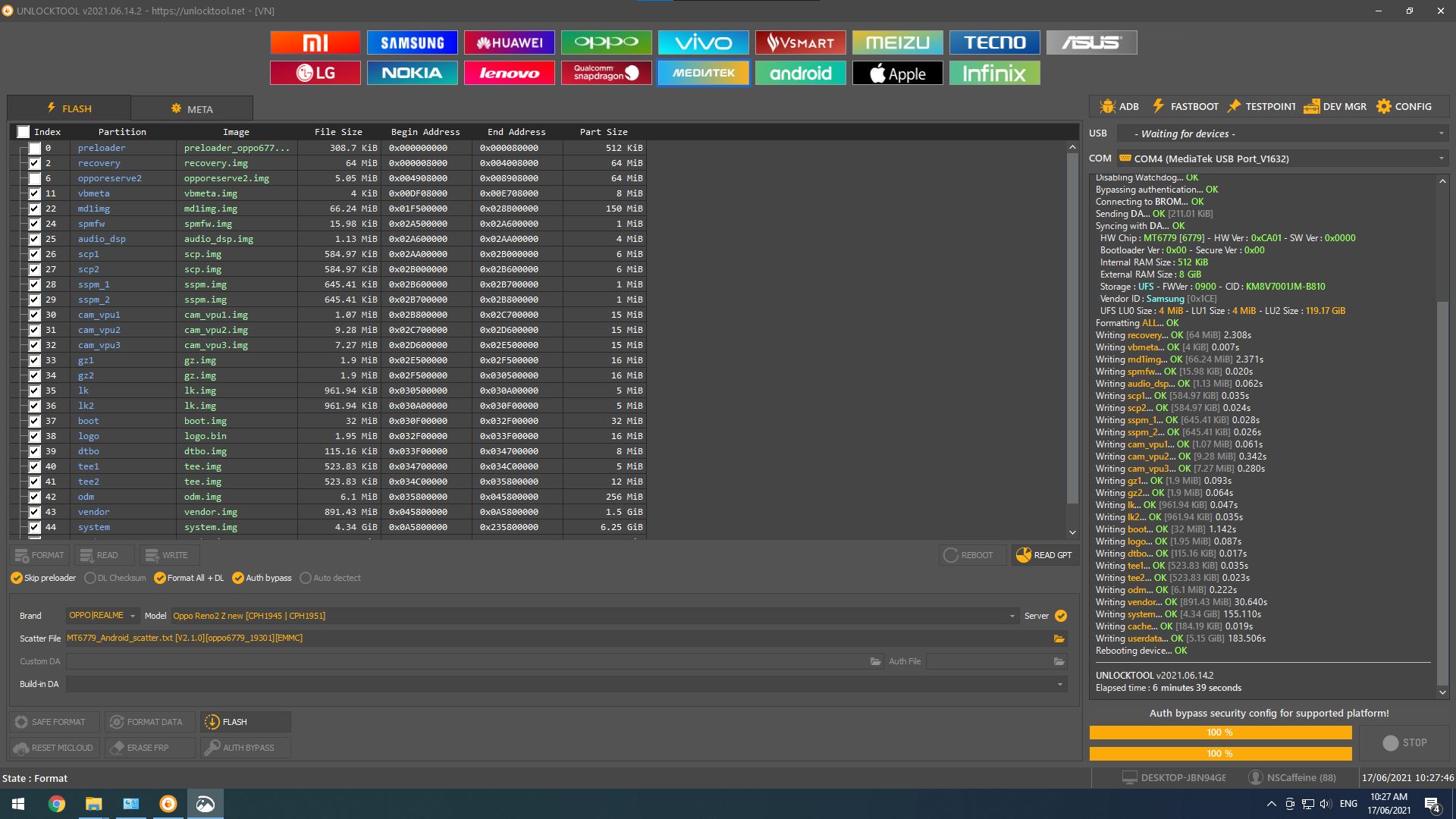The height and width of the screenshot is (819, 1456).
Task: Click the upper 100% progress bar
Action: (x=1220, y=733)
